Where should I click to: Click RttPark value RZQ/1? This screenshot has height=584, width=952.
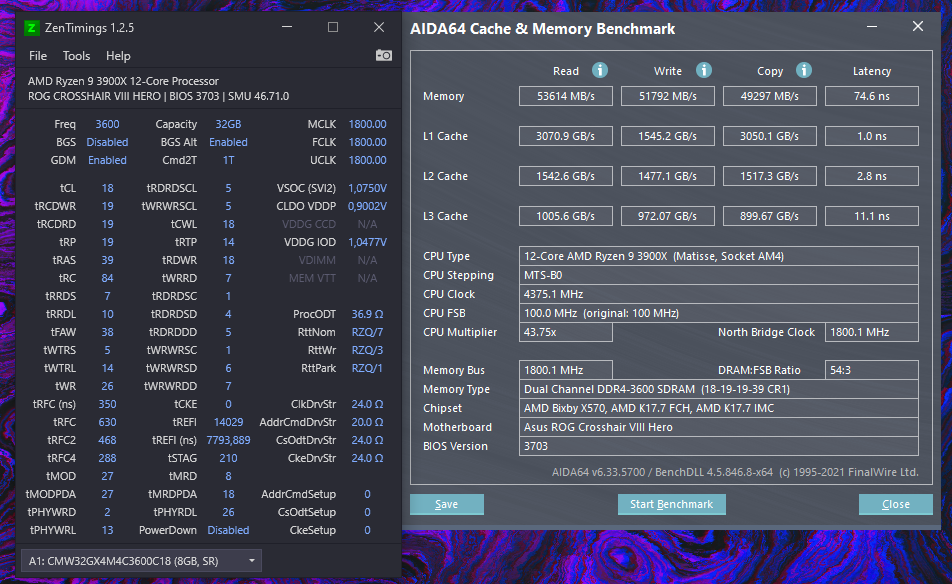pyautogui.click(x=367, y=368)
